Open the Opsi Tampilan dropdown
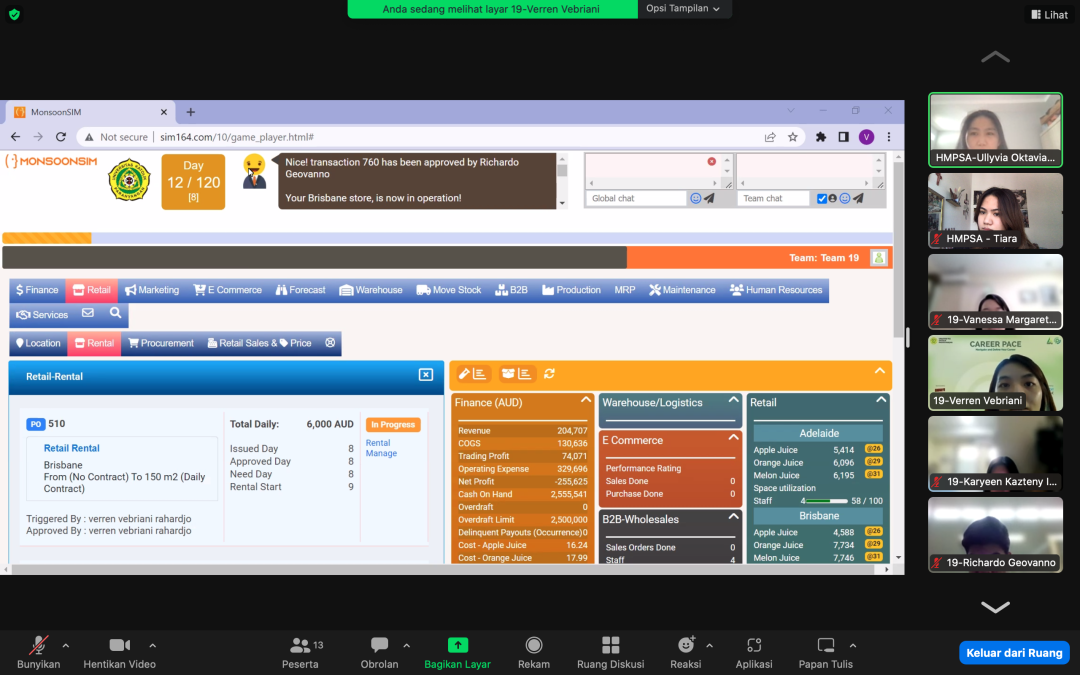 [684, 8]
